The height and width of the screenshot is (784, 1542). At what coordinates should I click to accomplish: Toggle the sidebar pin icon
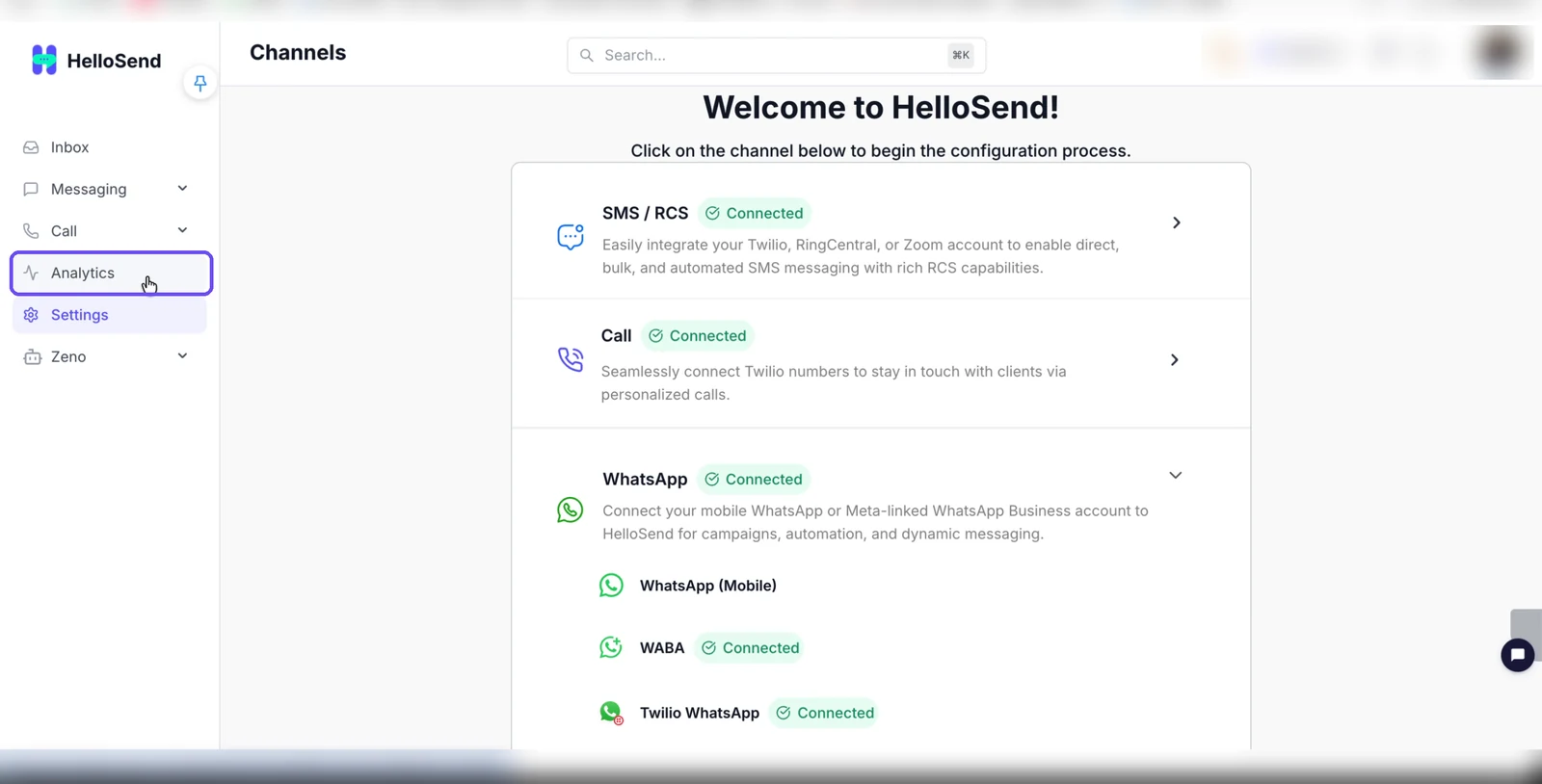click(199, 83)
